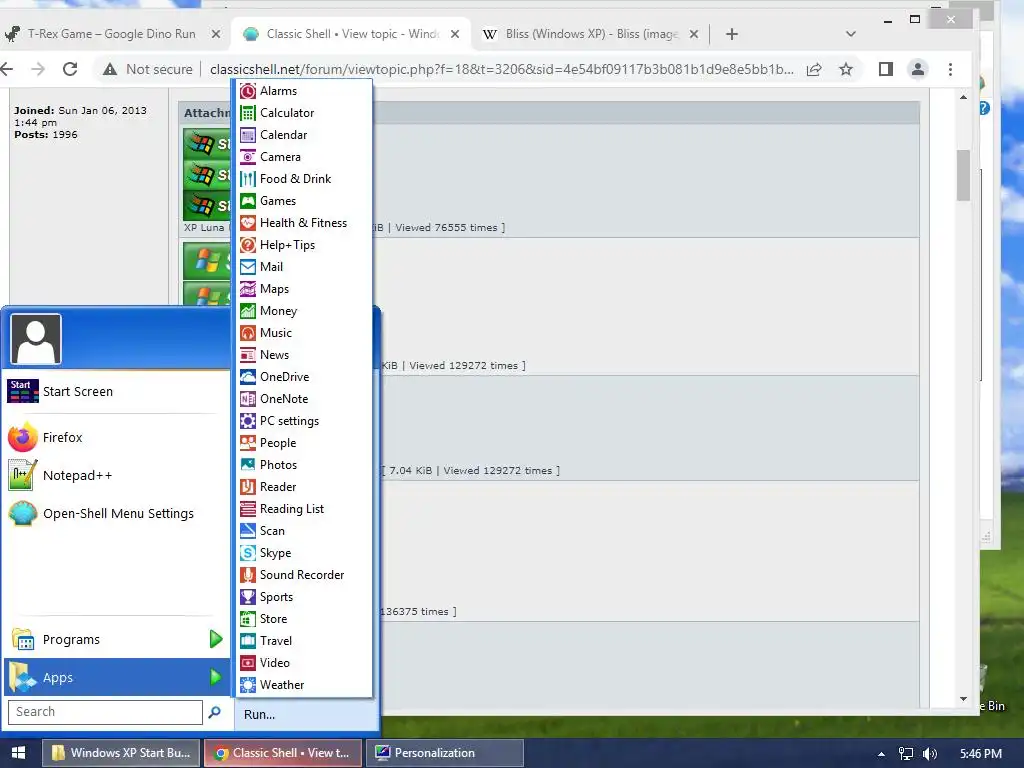Image resolution: width=1024 pixels, height=768 pixels.
Task: Launch the Health & Fitness app icon
Action: 248,223
